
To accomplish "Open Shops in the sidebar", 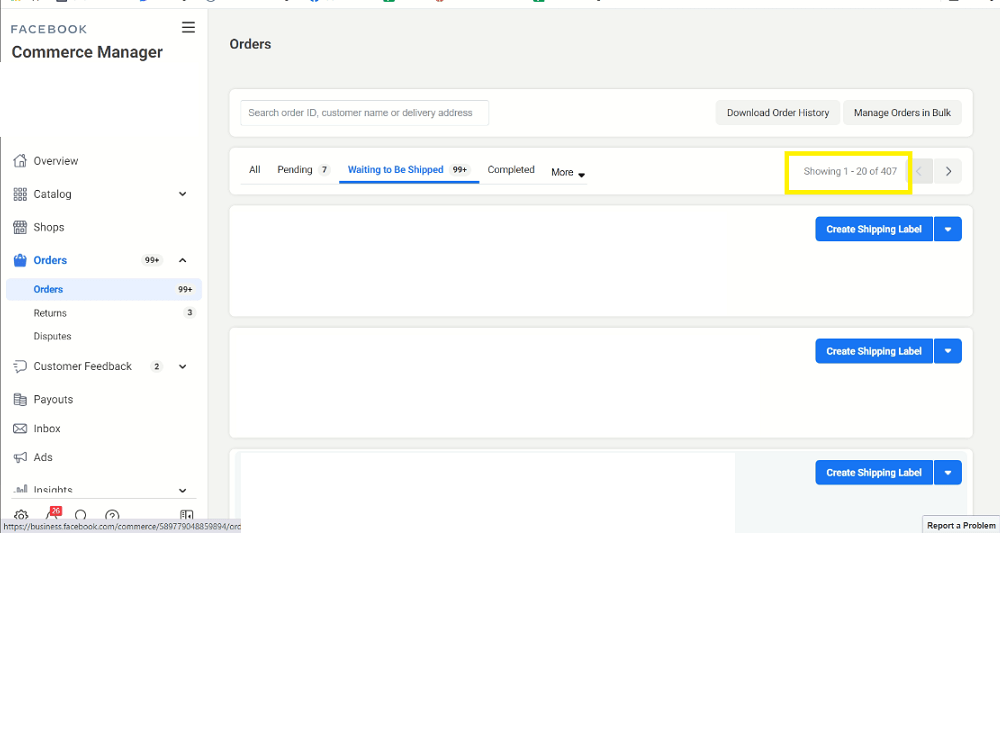I will [48, 227].
